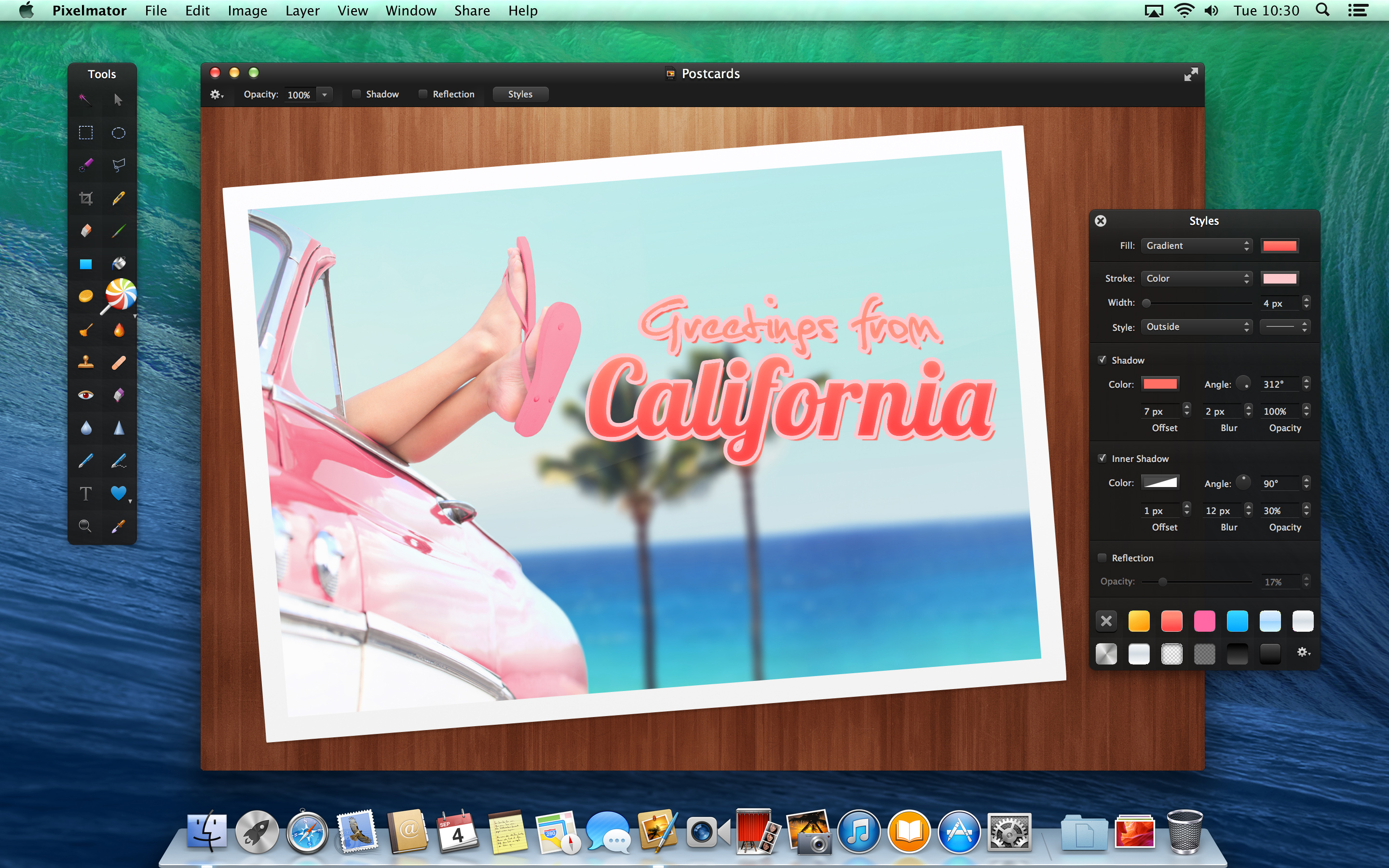Pick the Eyedropper tool
Screen dimensions: 1389x868
pyautogui.click(x=118, y=526)
